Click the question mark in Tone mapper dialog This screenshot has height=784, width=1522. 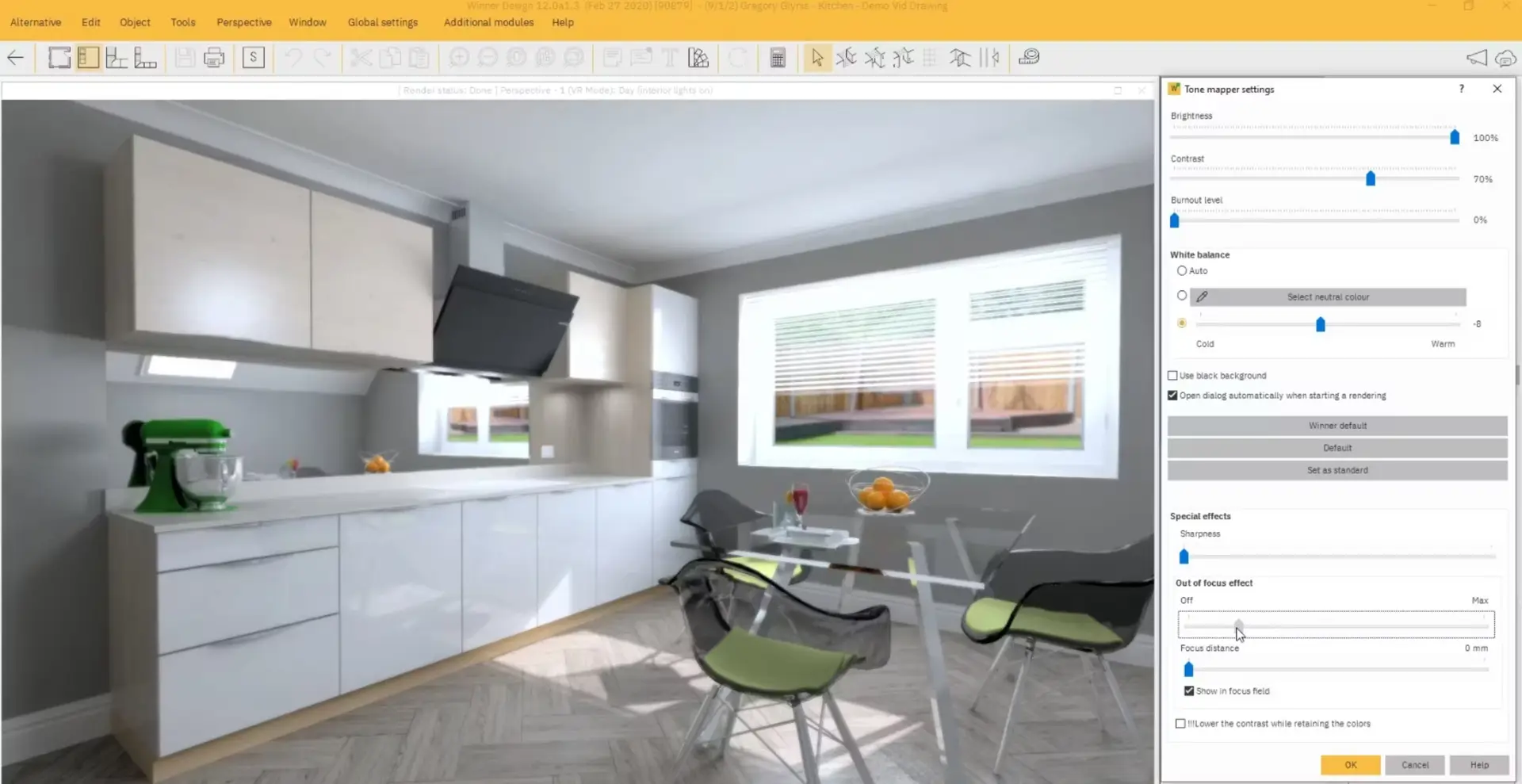pos(1461,89)
